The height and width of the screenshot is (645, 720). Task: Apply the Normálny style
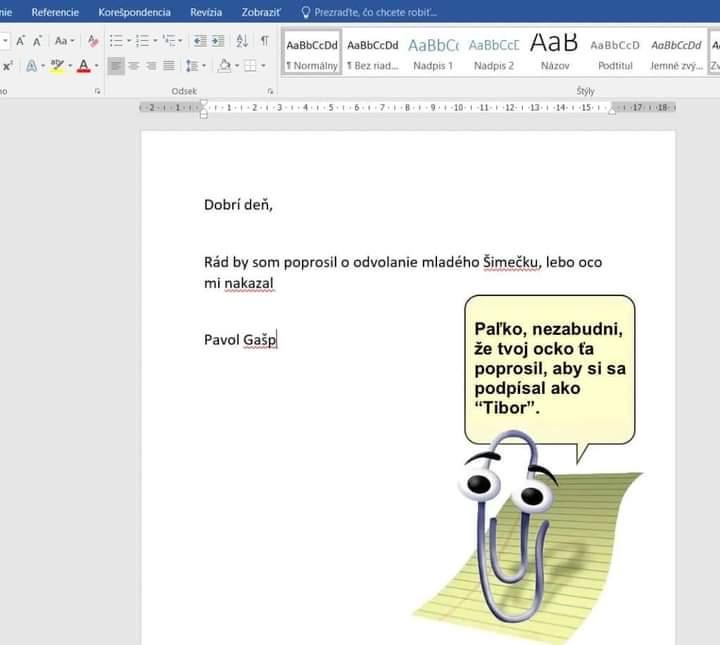pos(312,52)
